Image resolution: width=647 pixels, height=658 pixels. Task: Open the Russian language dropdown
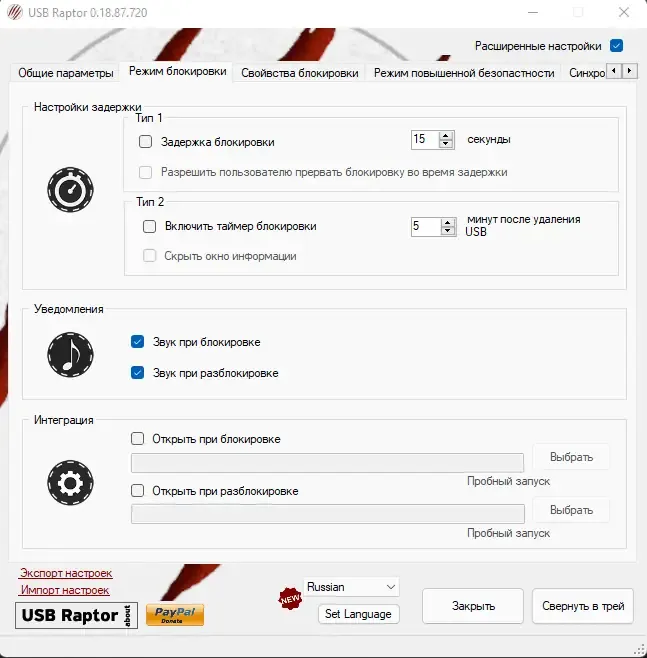(x=351, y=587)
